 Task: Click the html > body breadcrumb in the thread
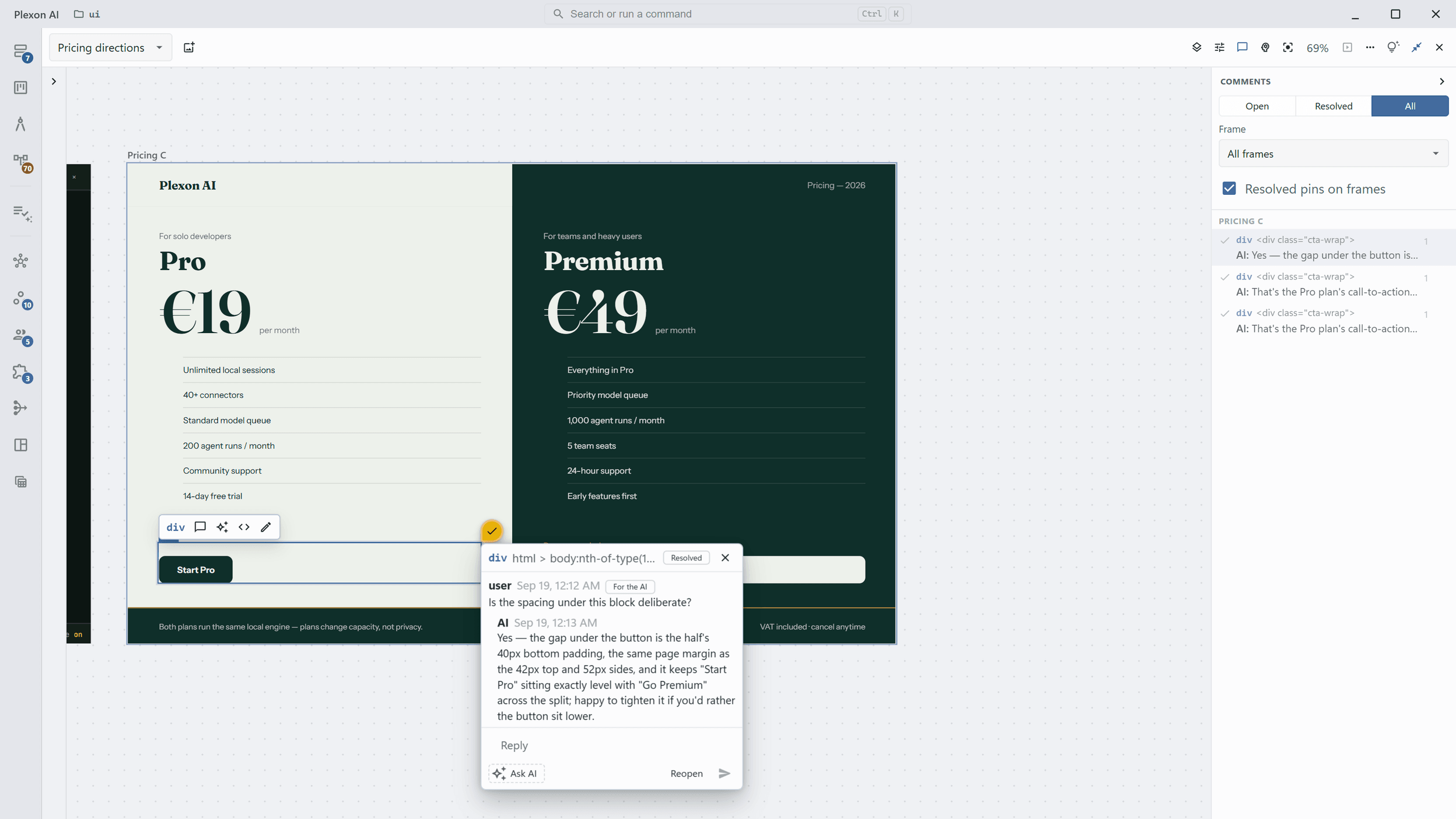pyautogui.click(x=583, y=558)
